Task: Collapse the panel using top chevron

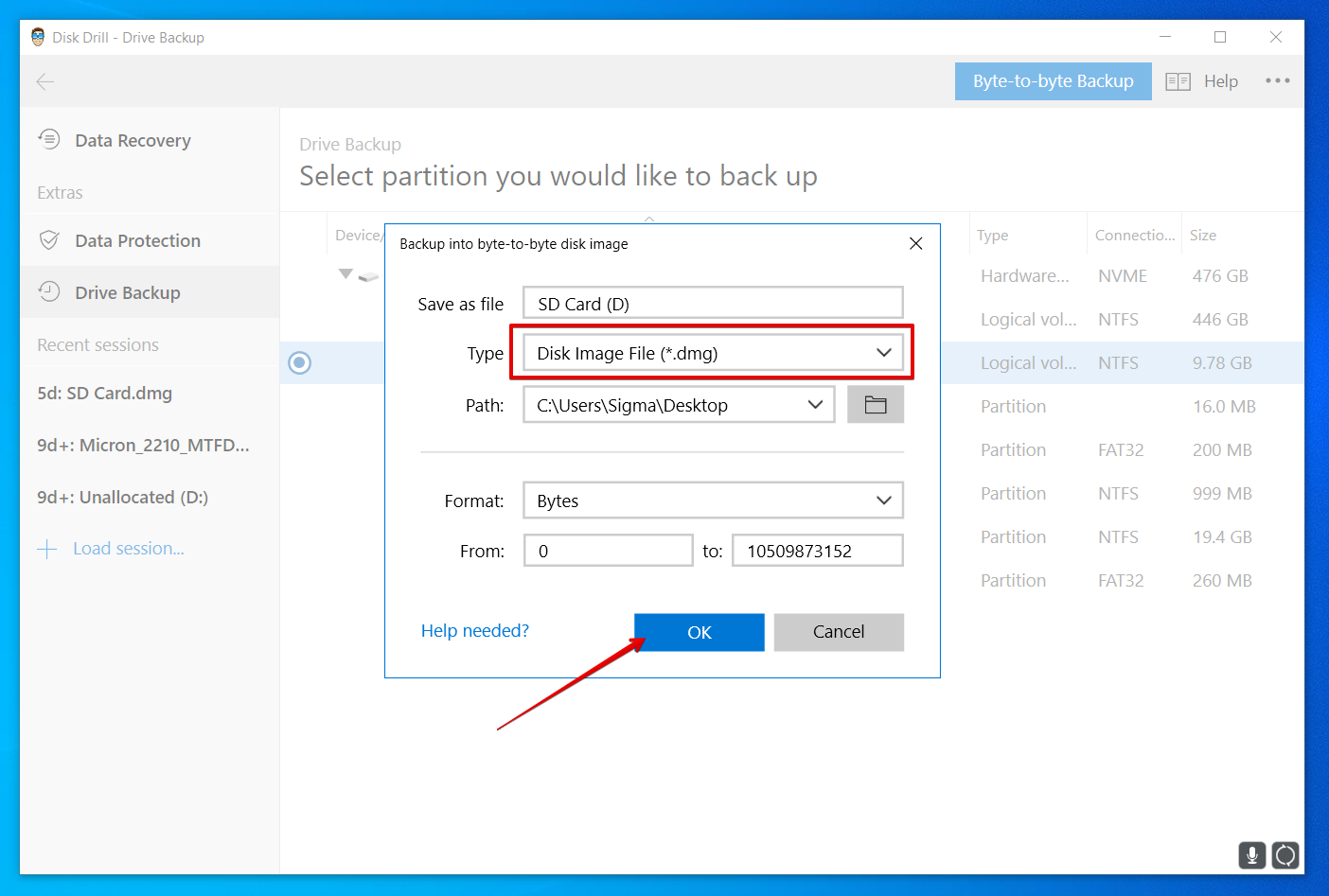Action: [649, 219]
